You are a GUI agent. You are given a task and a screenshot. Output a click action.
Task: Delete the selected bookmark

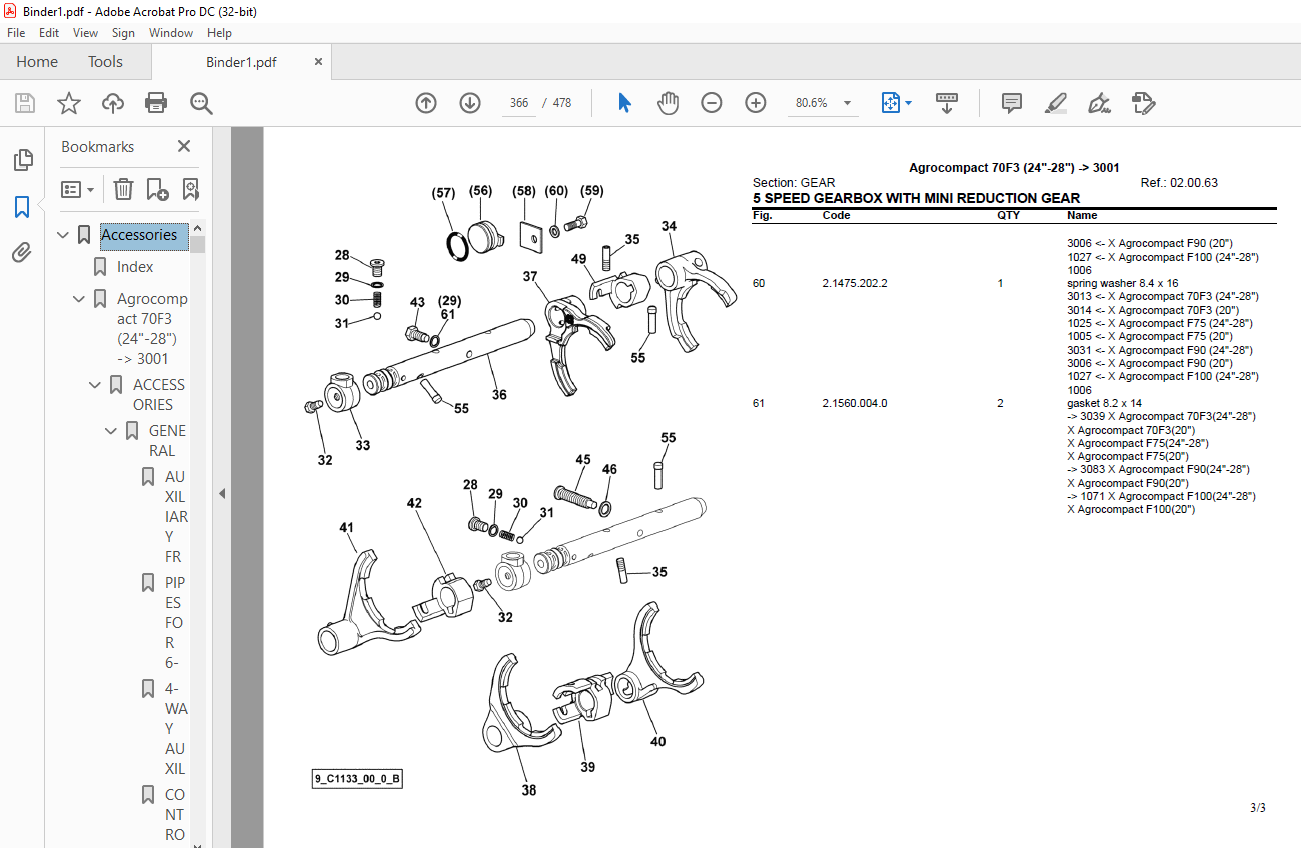pyautogui.click(x=123, y=189)
